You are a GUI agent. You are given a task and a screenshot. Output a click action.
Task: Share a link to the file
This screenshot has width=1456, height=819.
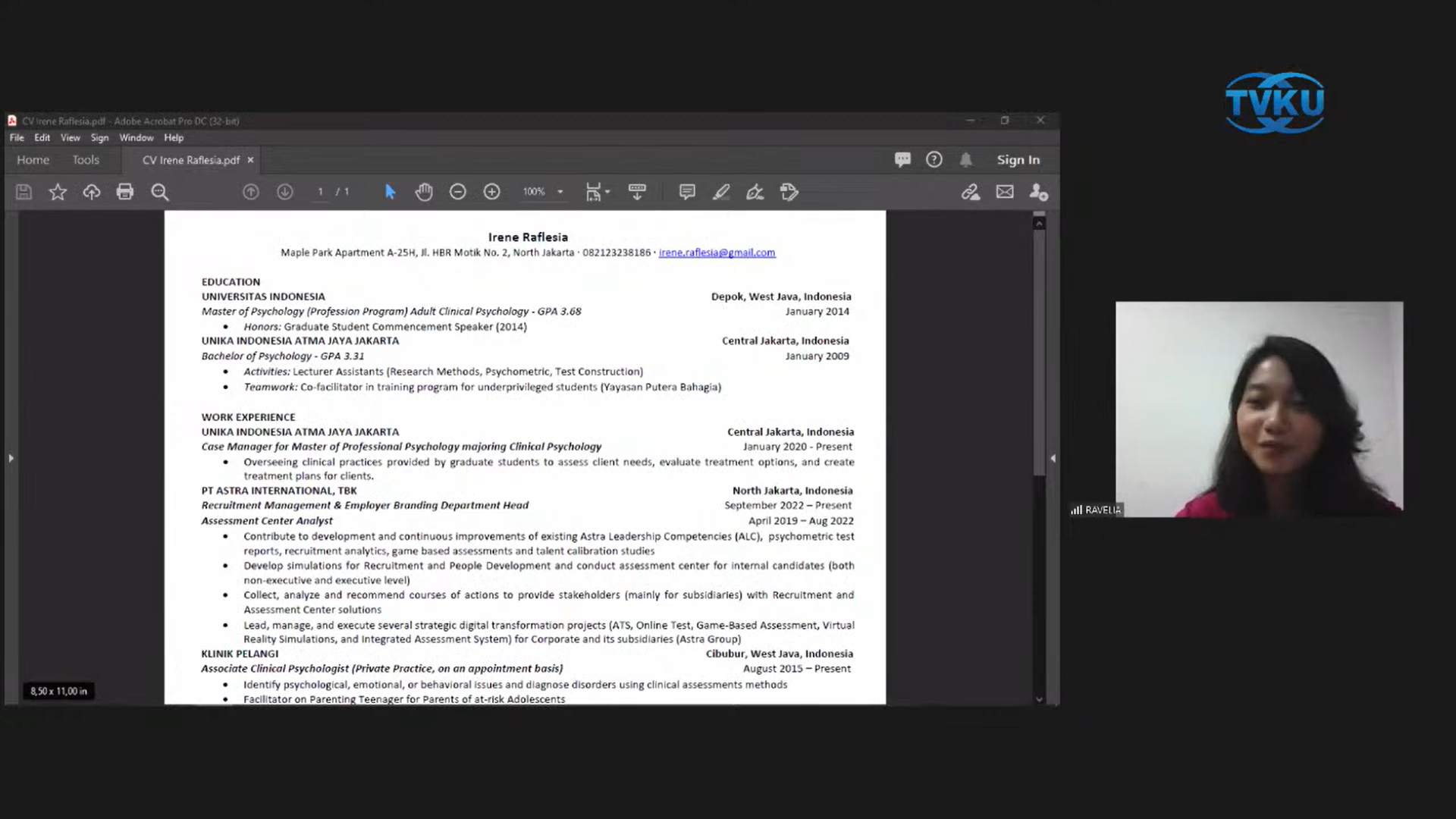tap(971, 192)
